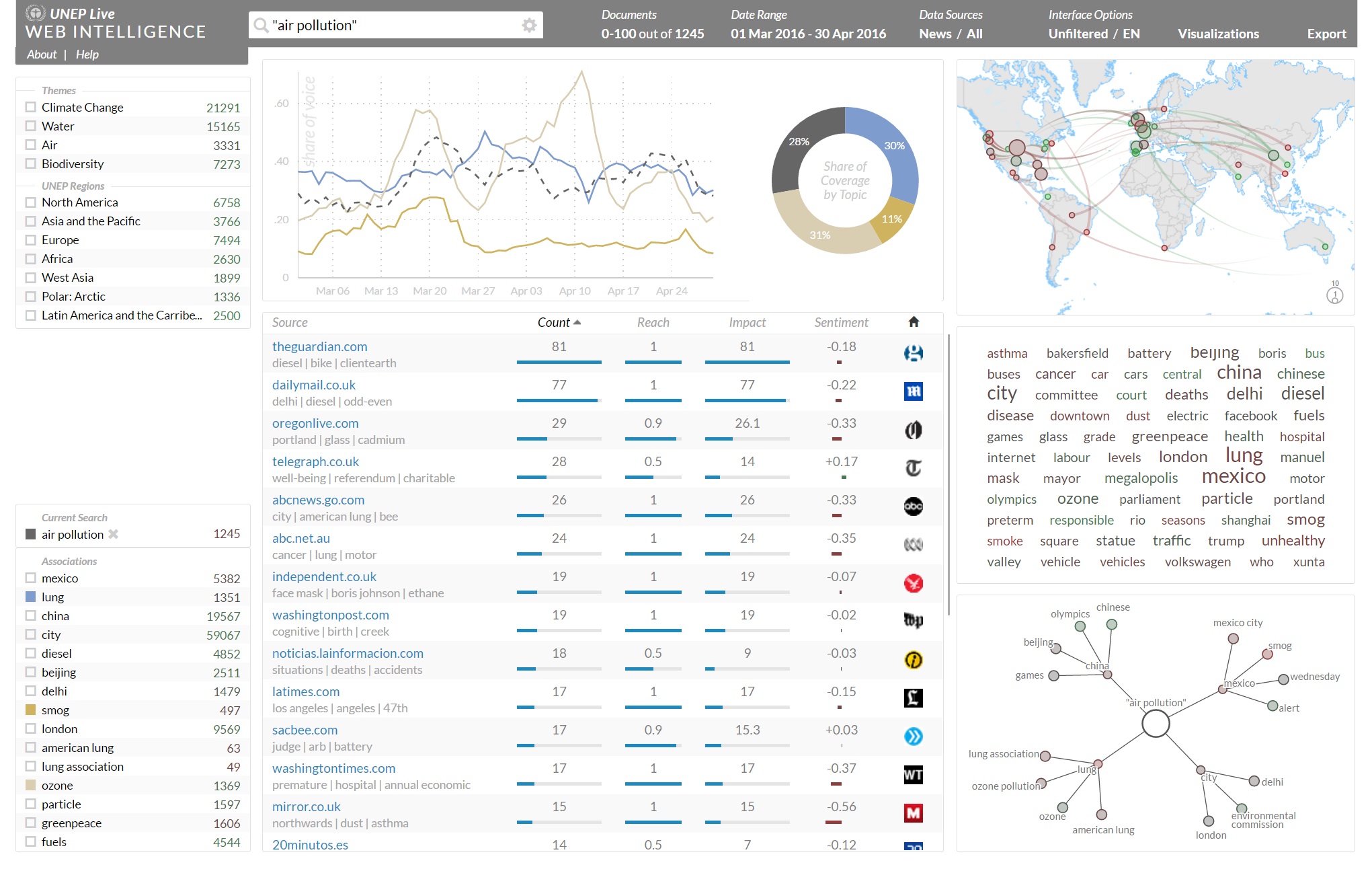Screen dimensions: 1372x869
Task: Toggle greenpeace association checkbox
Action: coord(30,823)
